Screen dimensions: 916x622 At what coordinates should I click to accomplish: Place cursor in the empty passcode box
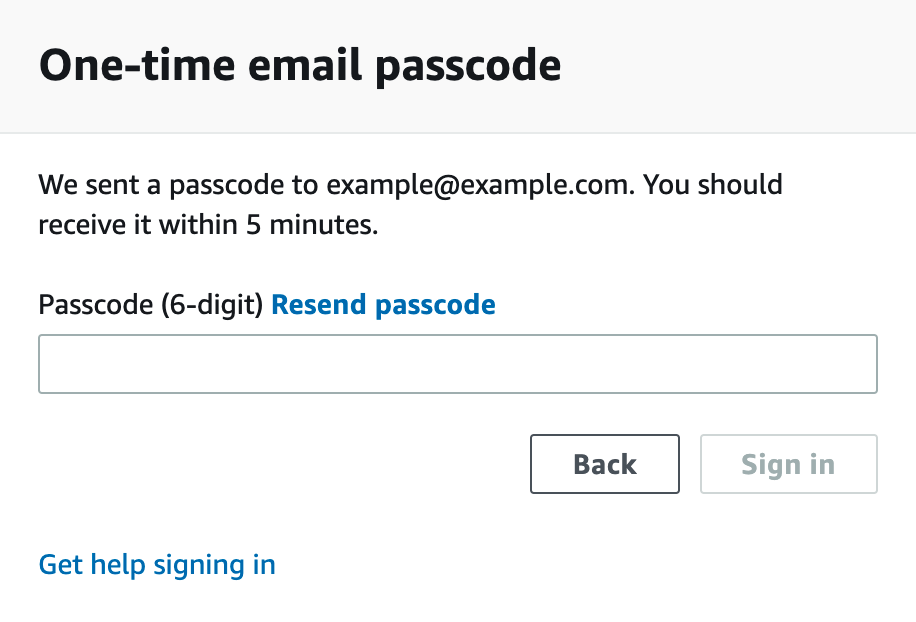point(458,364)
